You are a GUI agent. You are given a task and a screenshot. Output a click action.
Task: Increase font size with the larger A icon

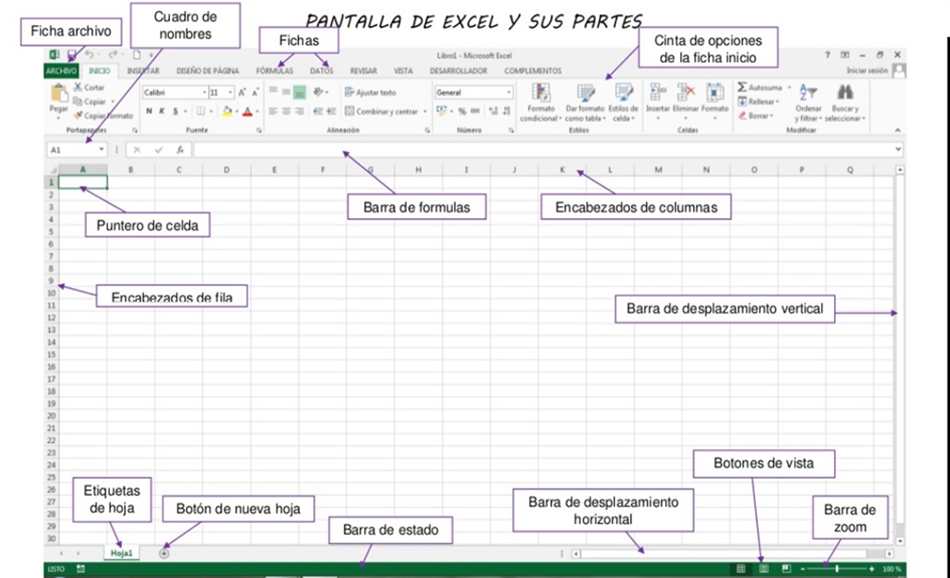click(x=242, y=92)
